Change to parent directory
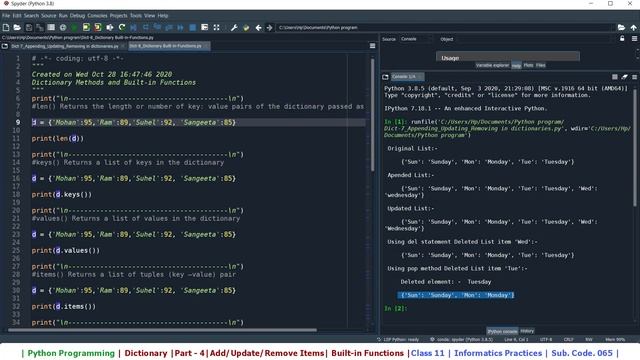Viewport: 640px width, 360px height. coord(633,27)
